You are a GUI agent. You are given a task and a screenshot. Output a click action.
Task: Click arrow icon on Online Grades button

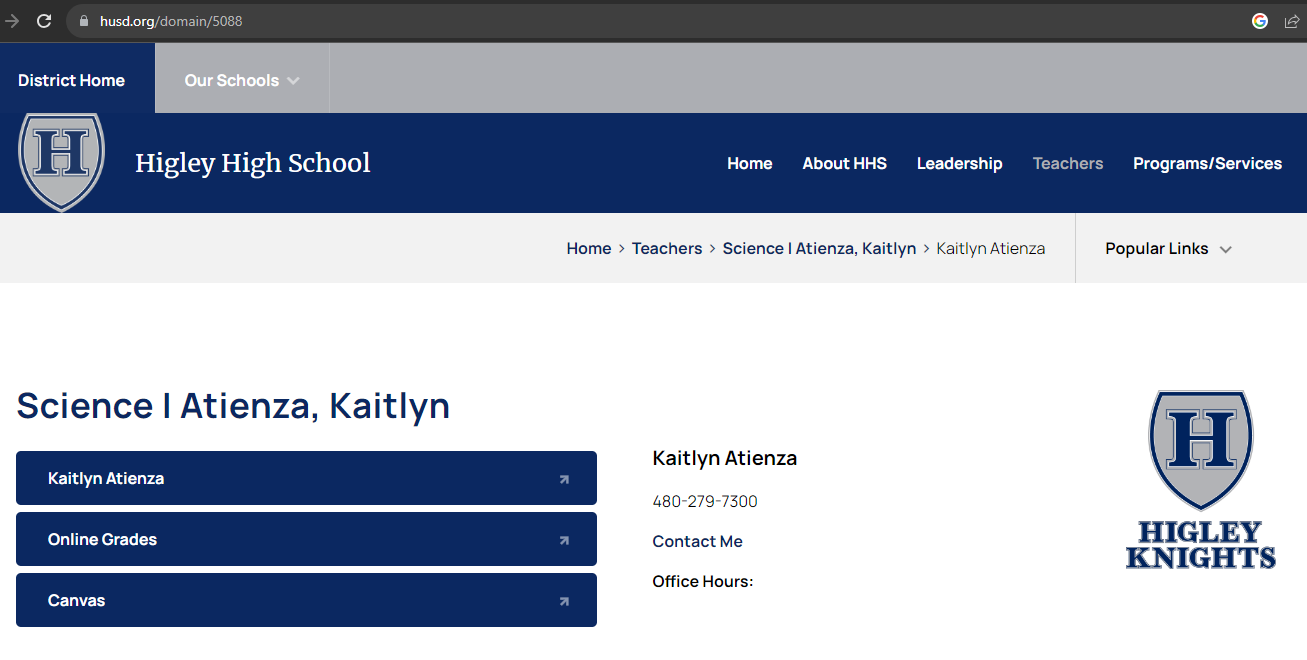(564, 540)
